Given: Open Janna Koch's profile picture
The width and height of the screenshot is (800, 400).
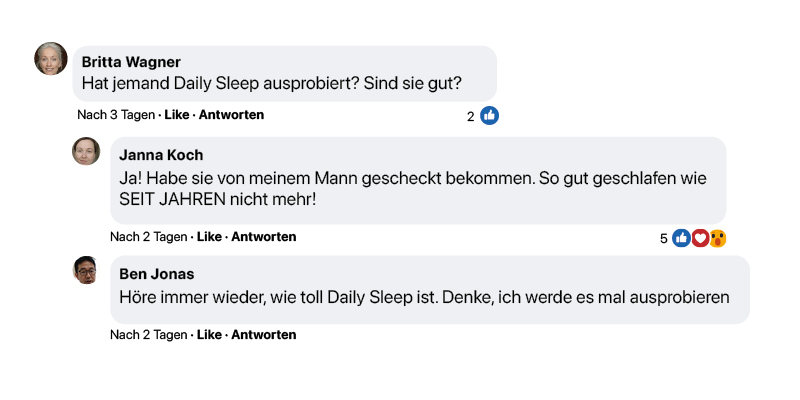Looking at the screenshot, I should coord(86,151).
